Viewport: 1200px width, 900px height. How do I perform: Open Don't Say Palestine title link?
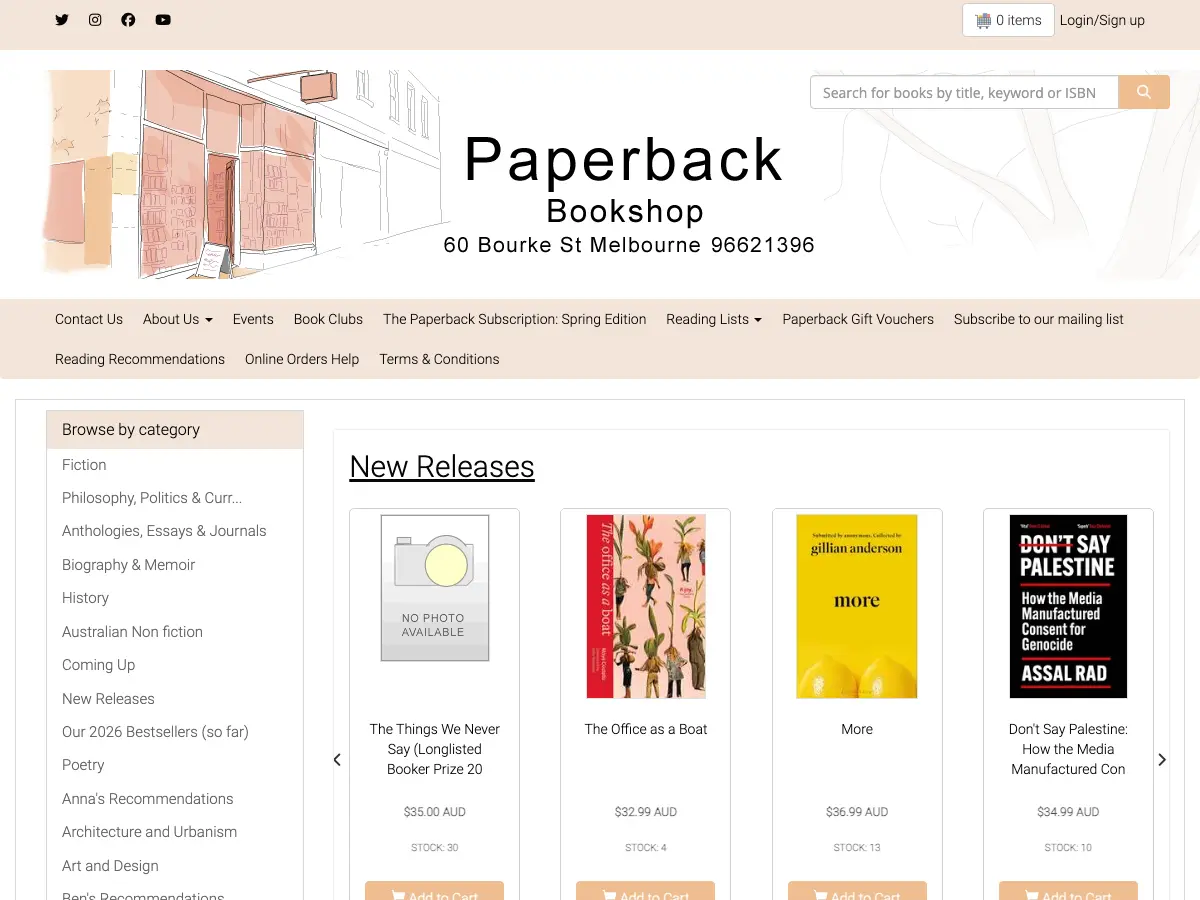pyautogui.click(x=1068, y=749)
